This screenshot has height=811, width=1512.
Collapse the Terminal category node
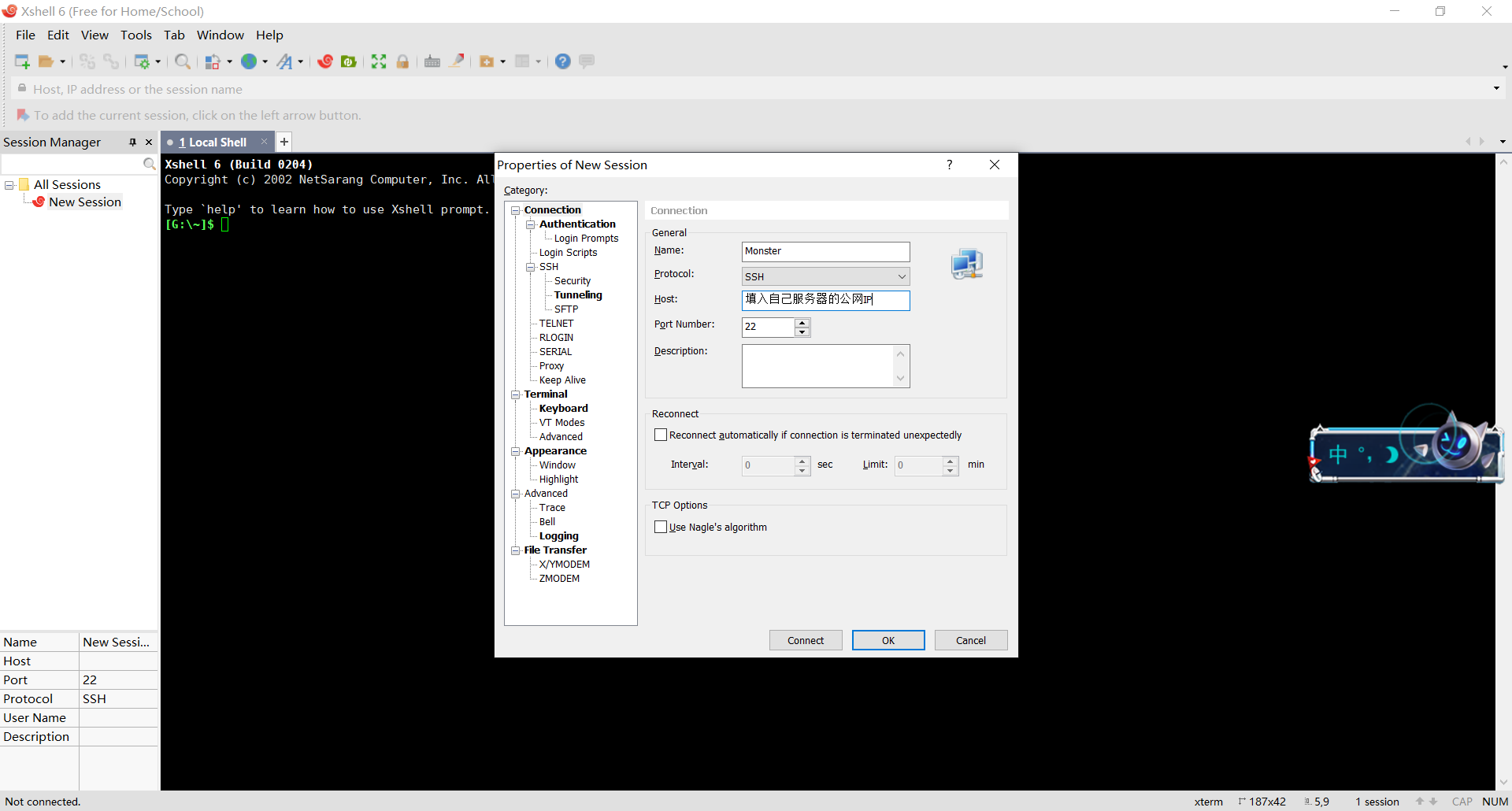click(516, 394)
